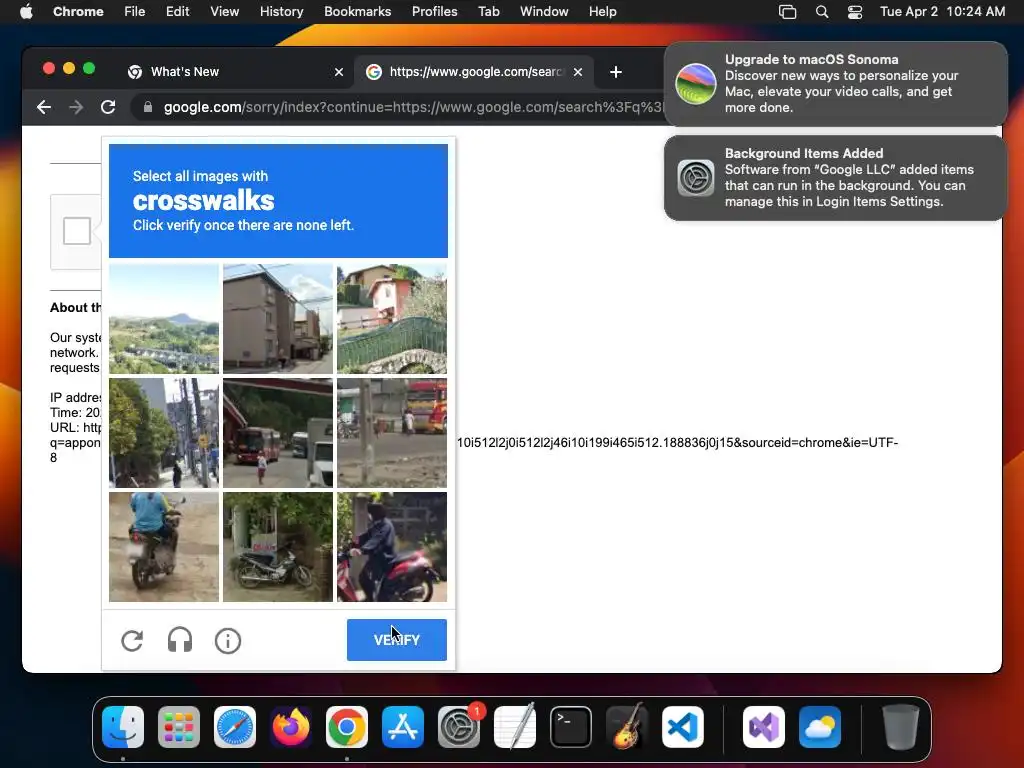
Task: Reload the page in Chrome toolbar
Action: (108, 107)
